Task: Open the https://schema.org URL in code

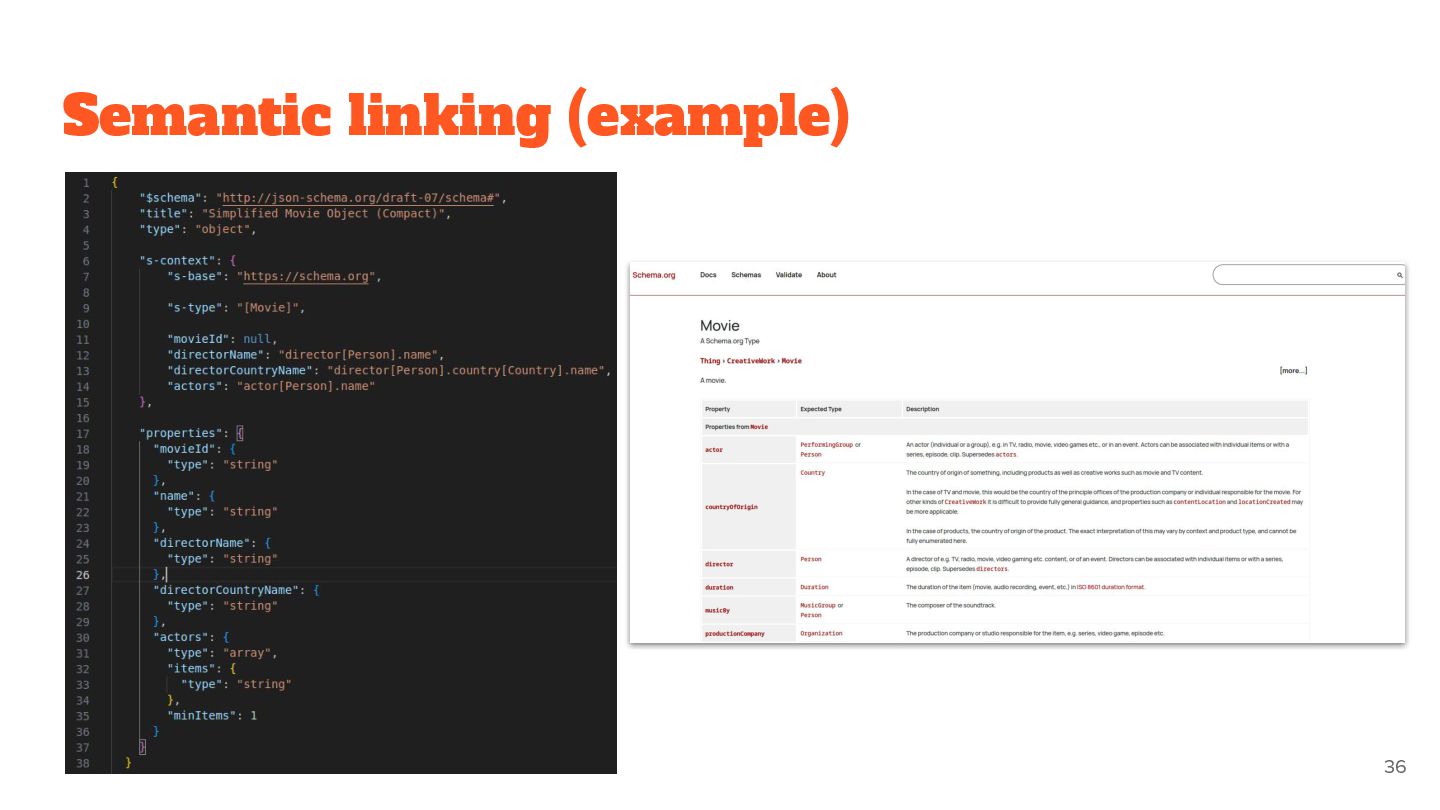Action: tap(306, 277)
